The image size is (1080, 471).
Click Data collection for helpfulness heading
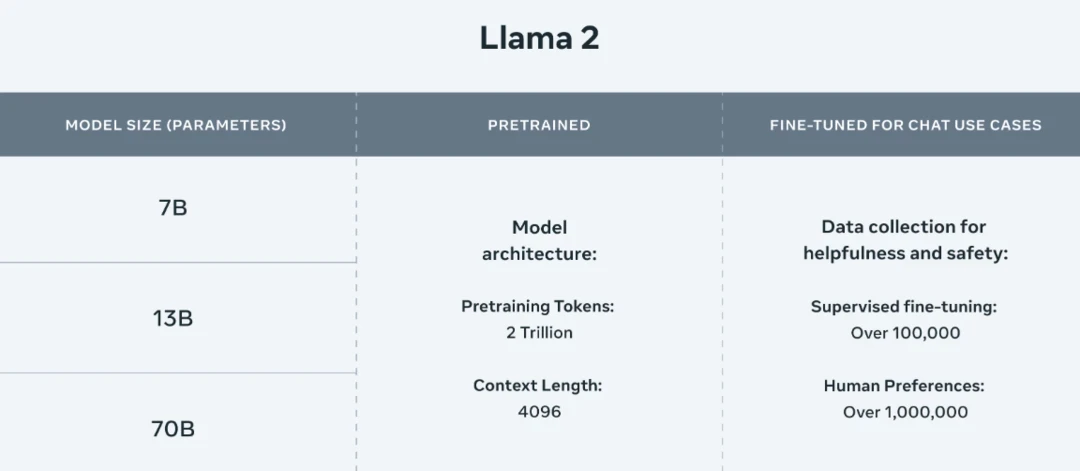pos(904,227)
